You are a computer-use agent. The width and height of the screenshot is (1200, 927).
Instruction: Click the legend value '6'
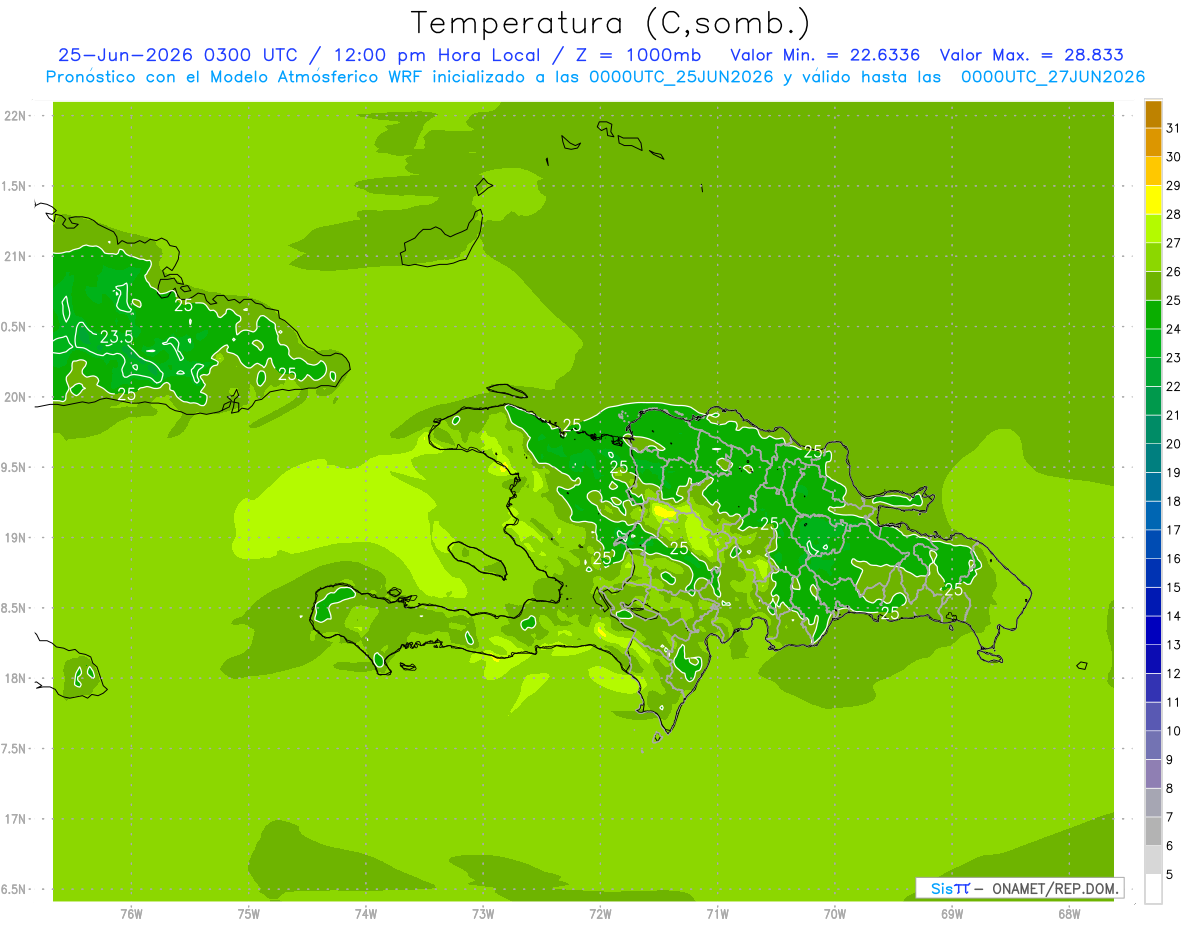pos(1169,846)
